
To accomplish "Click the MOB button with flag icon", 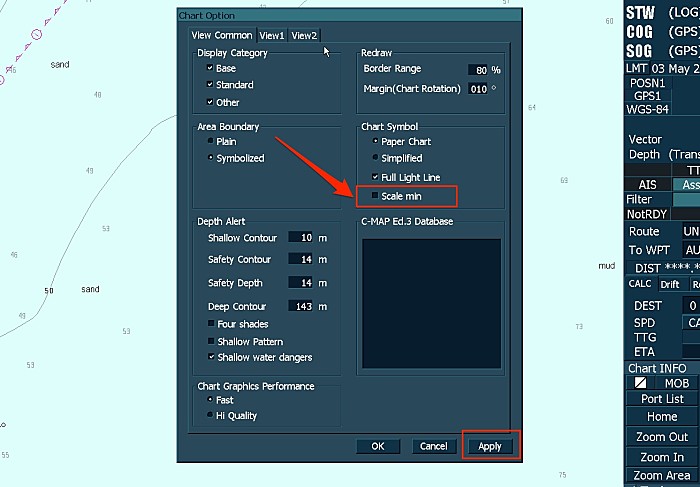I will [662, 383].
